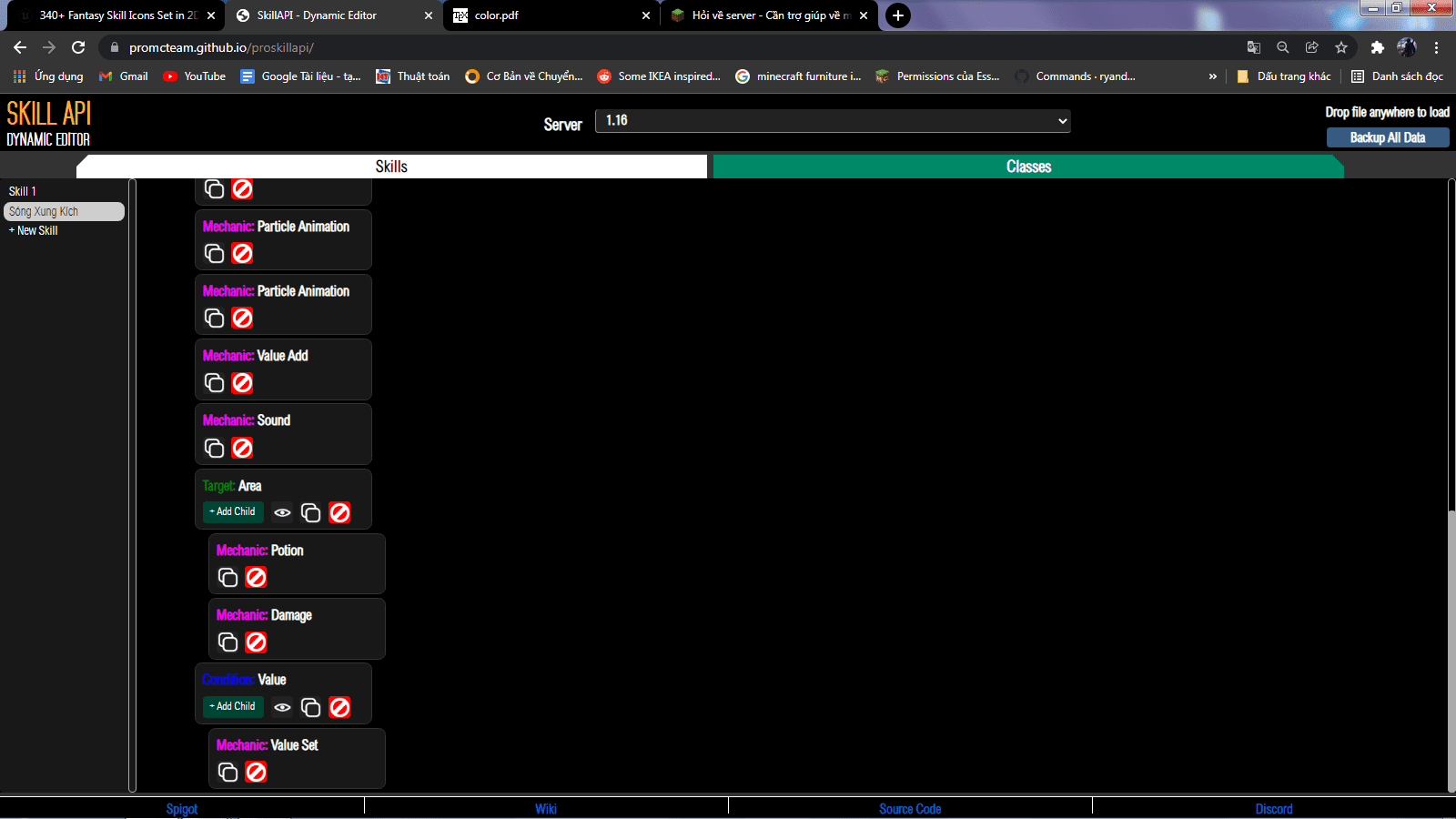Image resolution: width=1456 pixels, height=819 pixels.
Task: Click the Backup All Data button
Action: pos(1388,137)
